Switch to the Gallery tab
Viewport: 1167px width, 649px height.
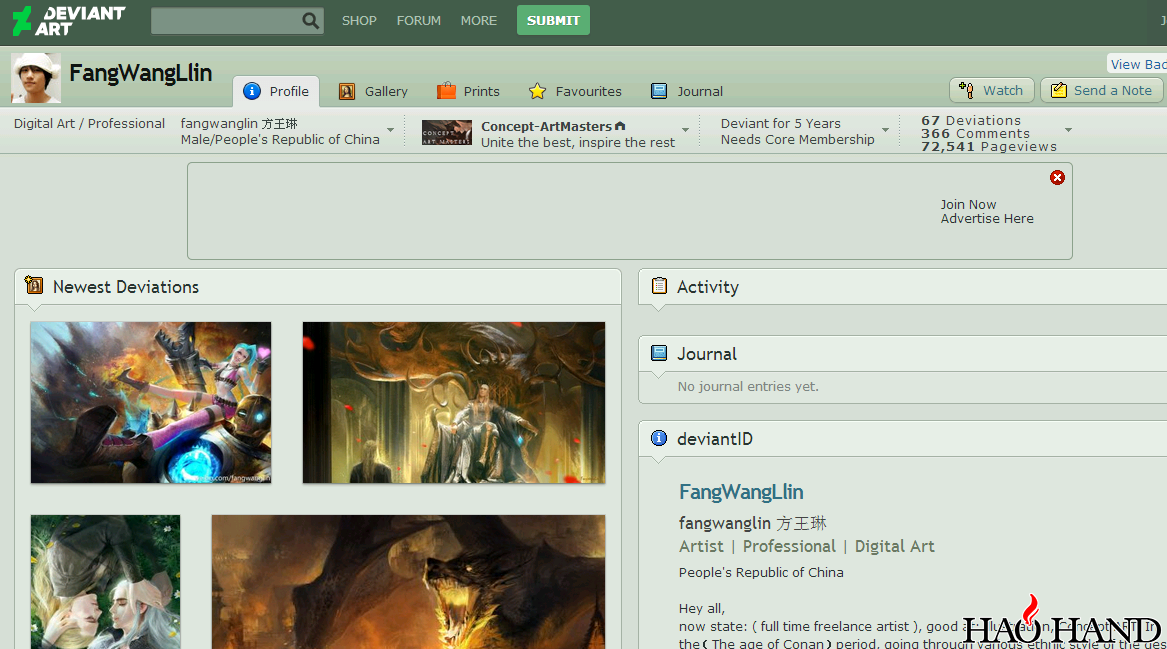[x=374, y=92]
